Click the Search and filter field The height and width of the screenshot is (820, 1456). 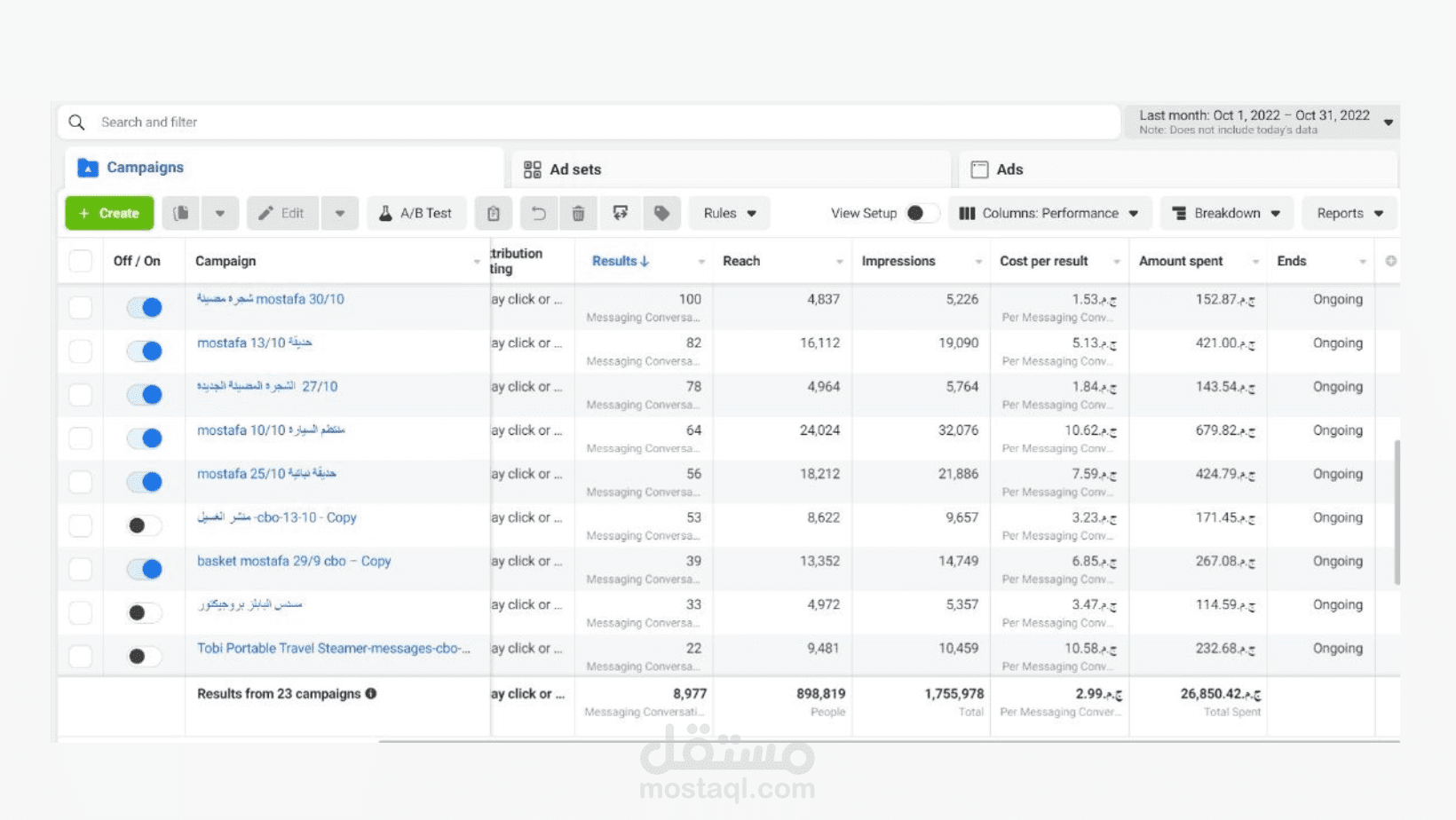(589, 122)
